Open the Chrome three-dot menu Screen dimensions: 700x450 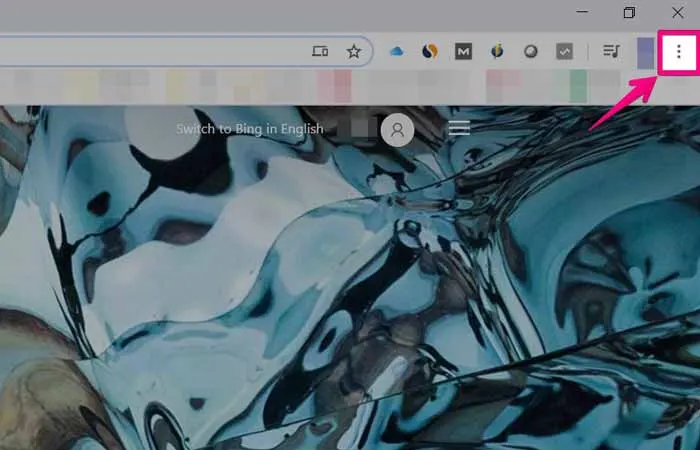678,52
